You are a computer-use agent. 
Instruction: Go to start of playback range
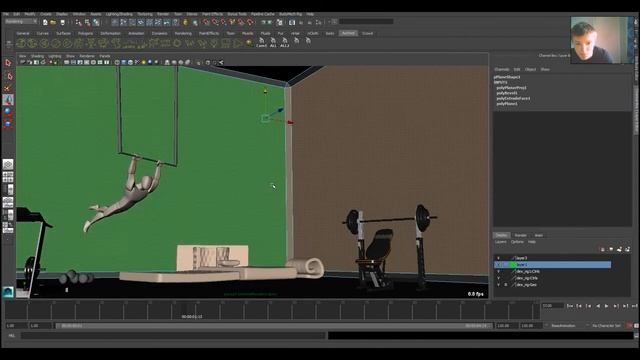pyautogui.click(x=570, y=306)
